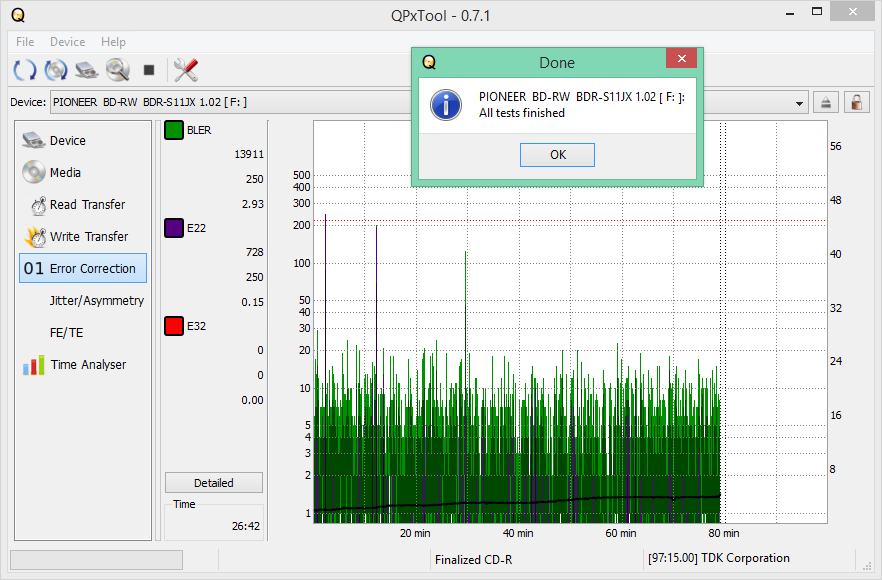Toggle the drive lock icon

[x=857, y=102]
